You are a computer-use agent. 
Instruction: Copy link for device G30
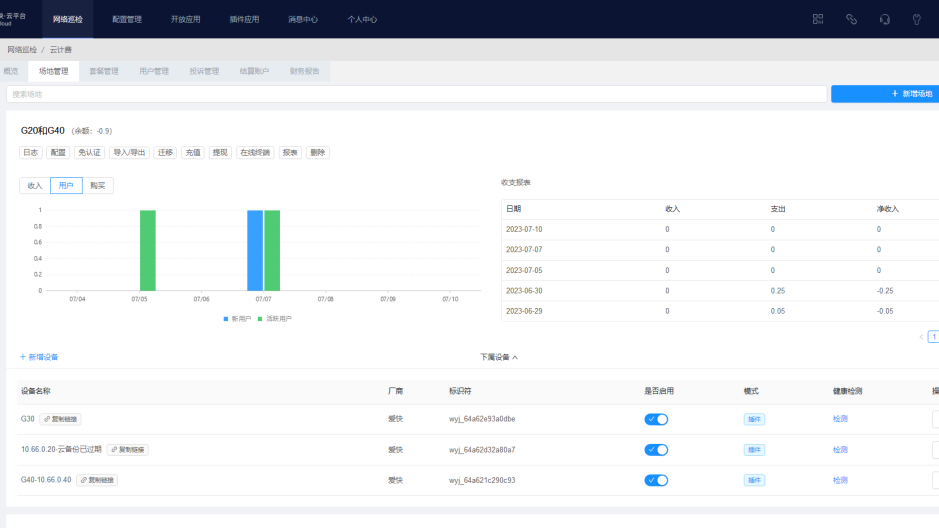[60, 419]
